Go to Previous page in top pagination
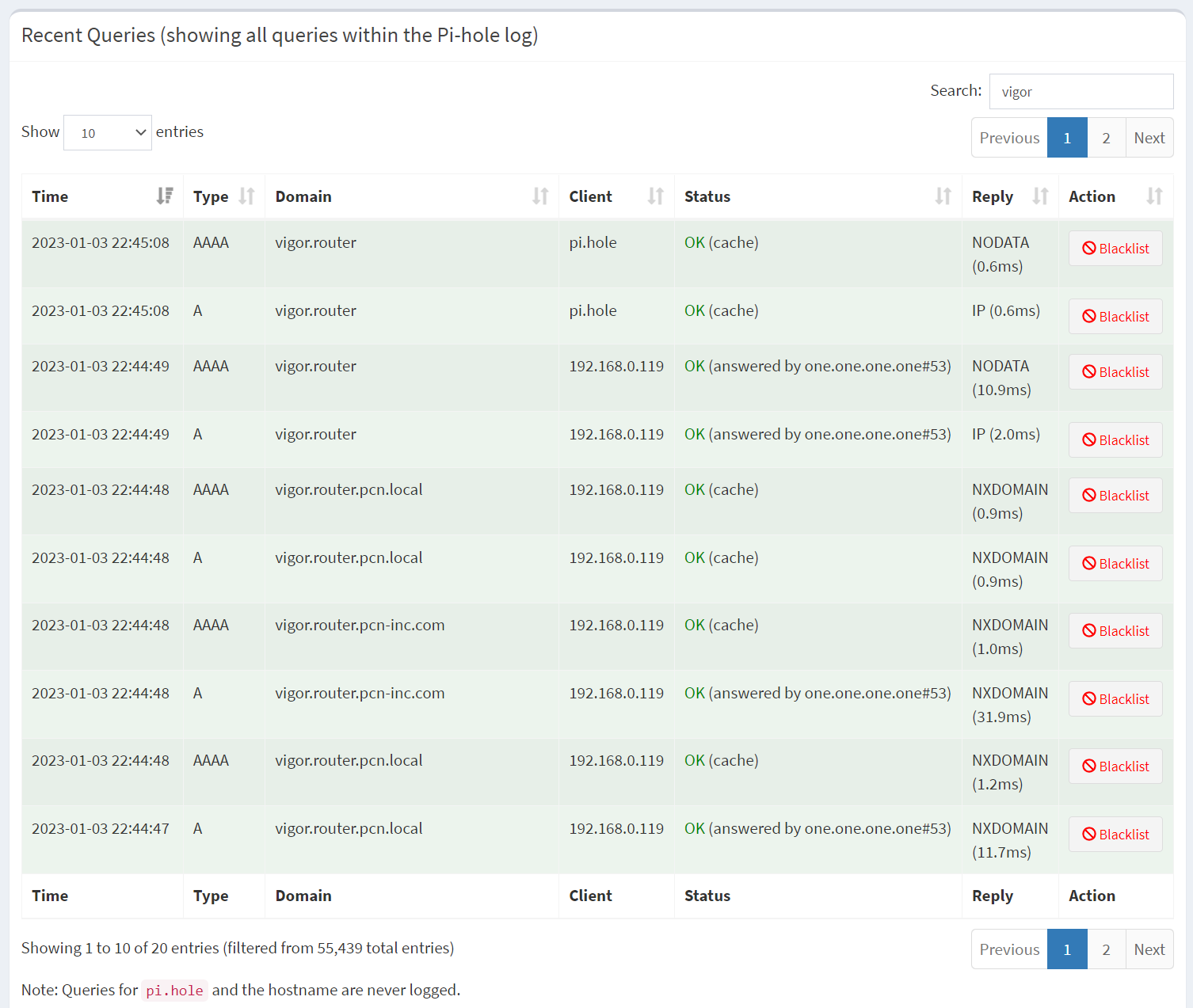 1009,138
